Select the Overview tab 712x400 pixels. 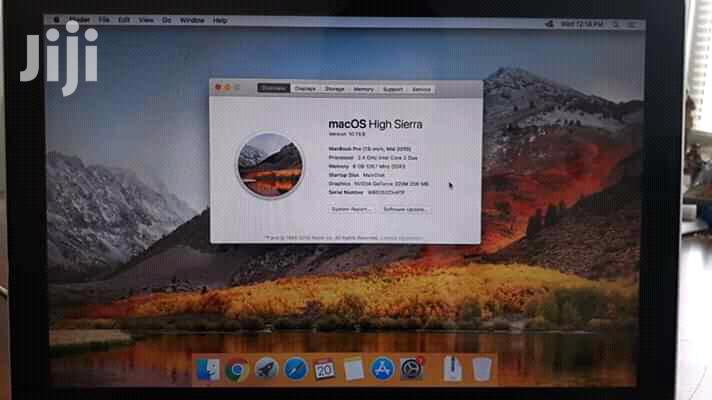click(273, 88)
